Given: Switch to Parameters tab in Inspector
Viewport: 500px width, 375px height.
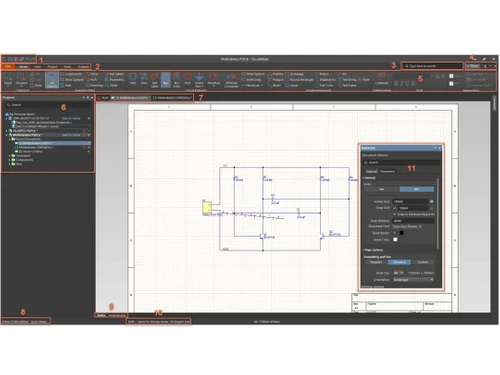Looking at the screenshot, I should pos(387,171).
